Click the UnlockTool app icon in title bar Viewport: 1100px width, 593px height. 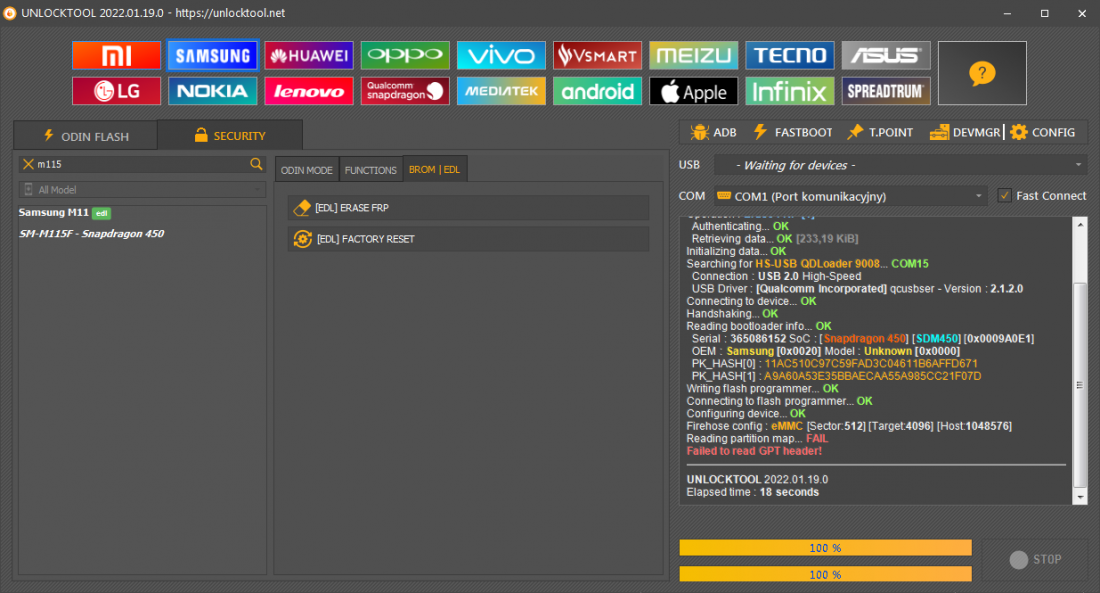(x=10, y=13)
